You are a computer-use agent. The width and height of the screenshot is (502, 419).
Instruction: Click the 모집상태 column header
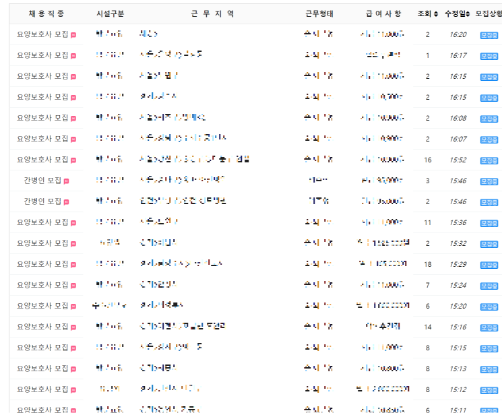point(489,14)
